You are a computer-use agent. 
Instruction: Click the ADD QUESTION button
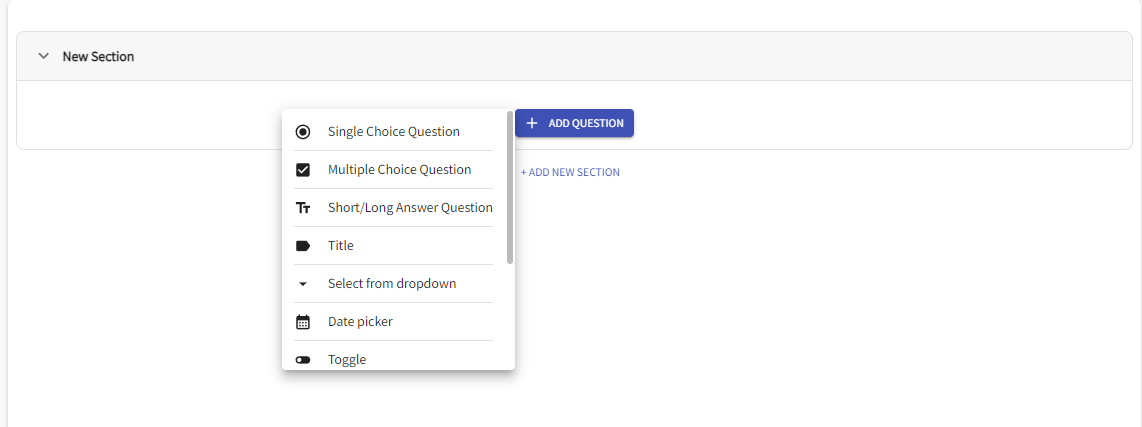click(x=575, y=123)
